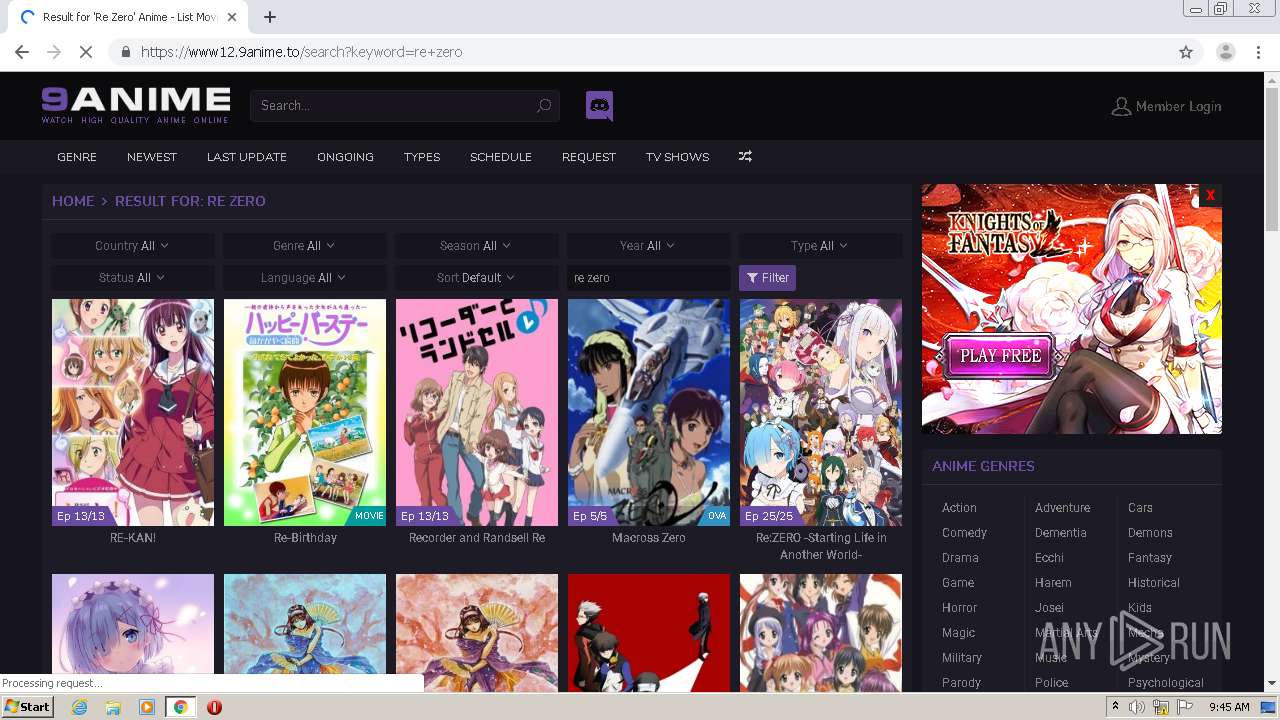Open Re:ZERO Starting Life title link

tap(821, 546)
